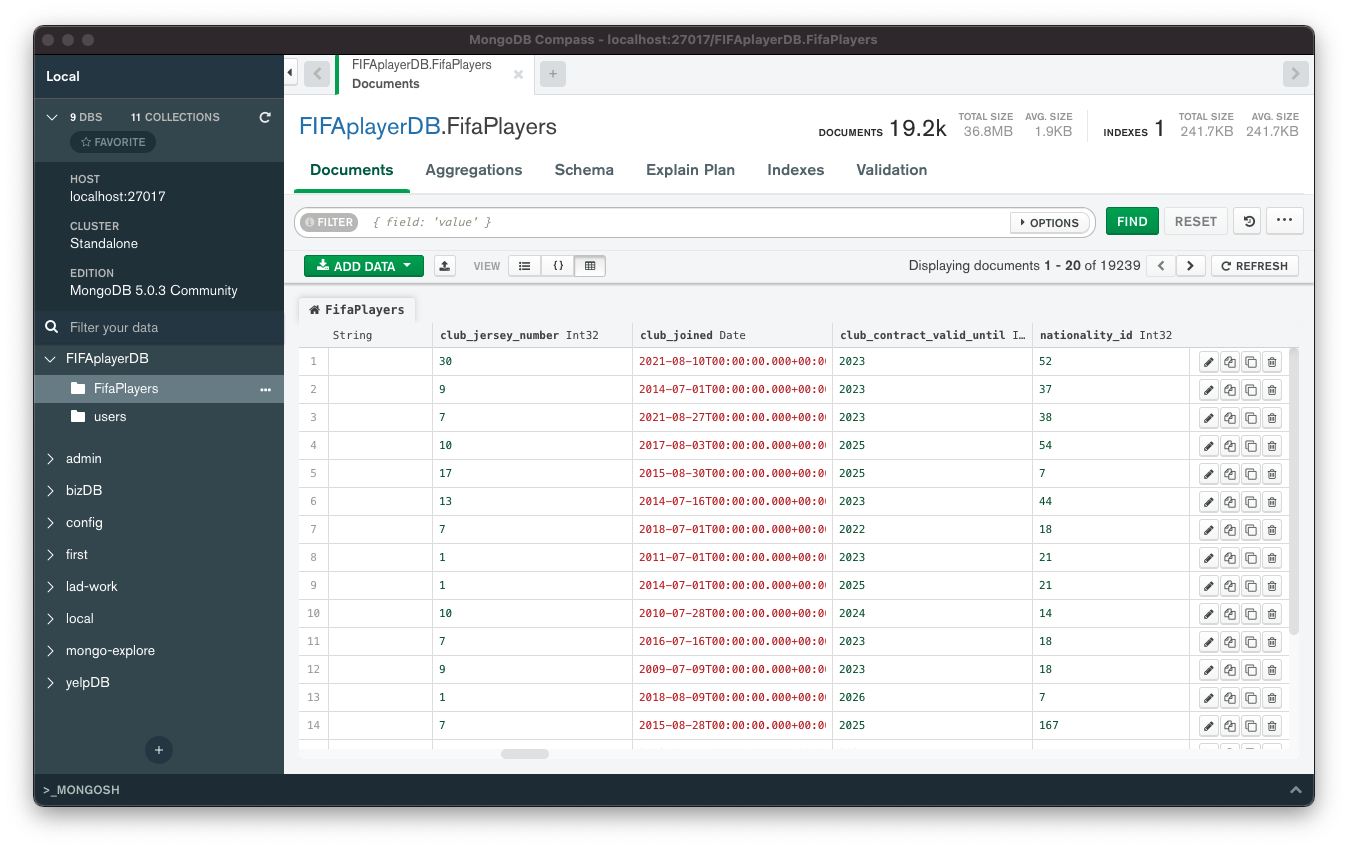The width and height of the screenshot is (1348, 848).
Task: Click the FifaPlayers breadcrumb above table
Action: point(357,310)
